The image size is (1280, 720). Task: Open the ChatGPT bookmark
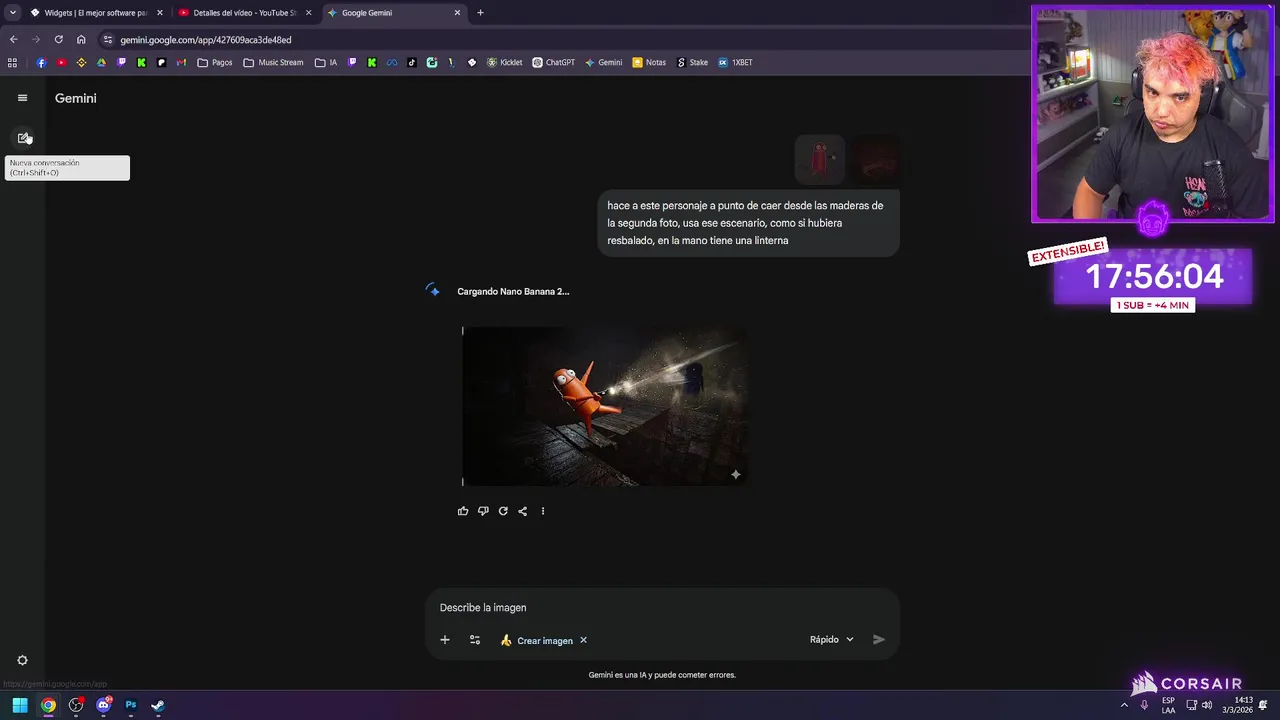pos(553,62)
